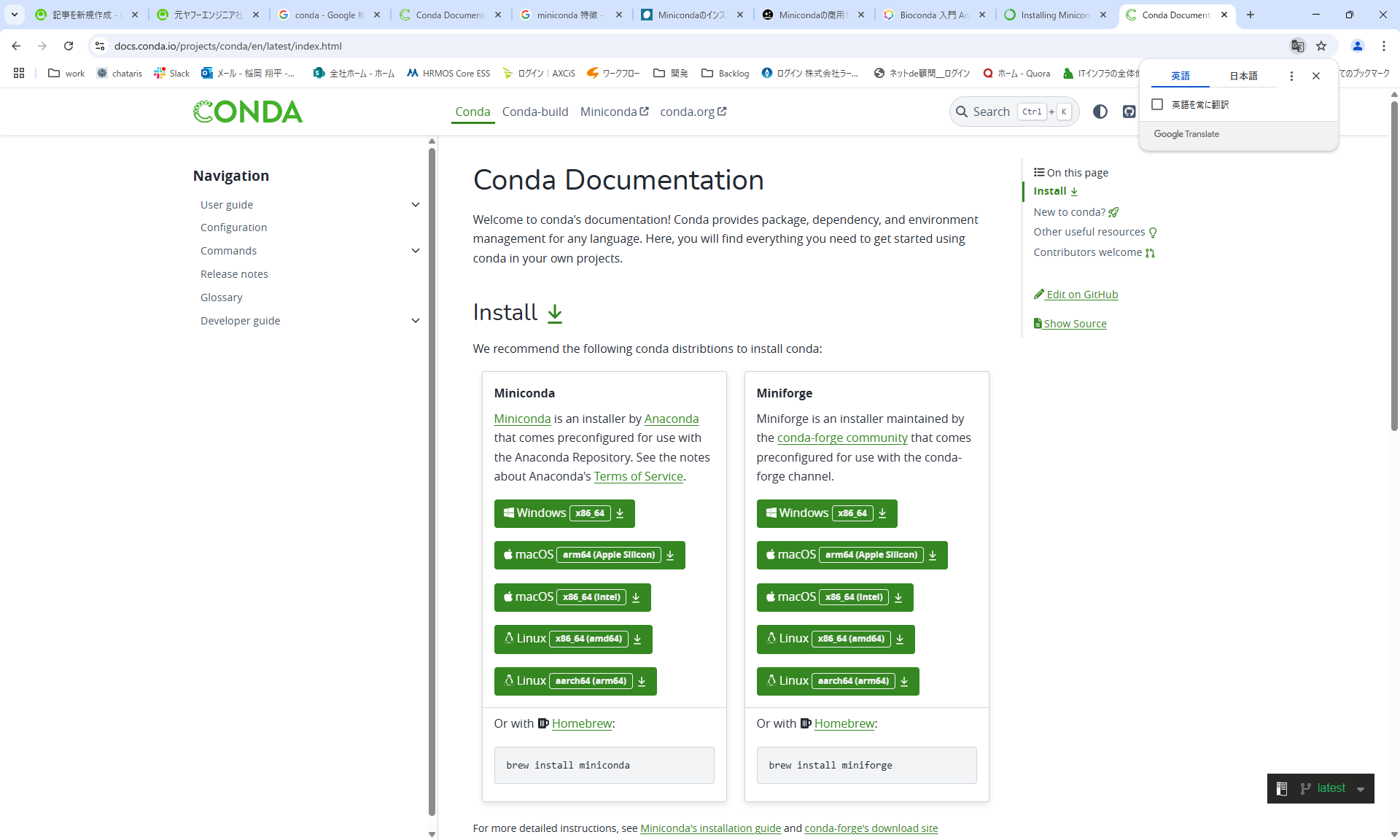Open the Slack bookmark
This screenshot has height=840, width=1400.
[172, 73]
